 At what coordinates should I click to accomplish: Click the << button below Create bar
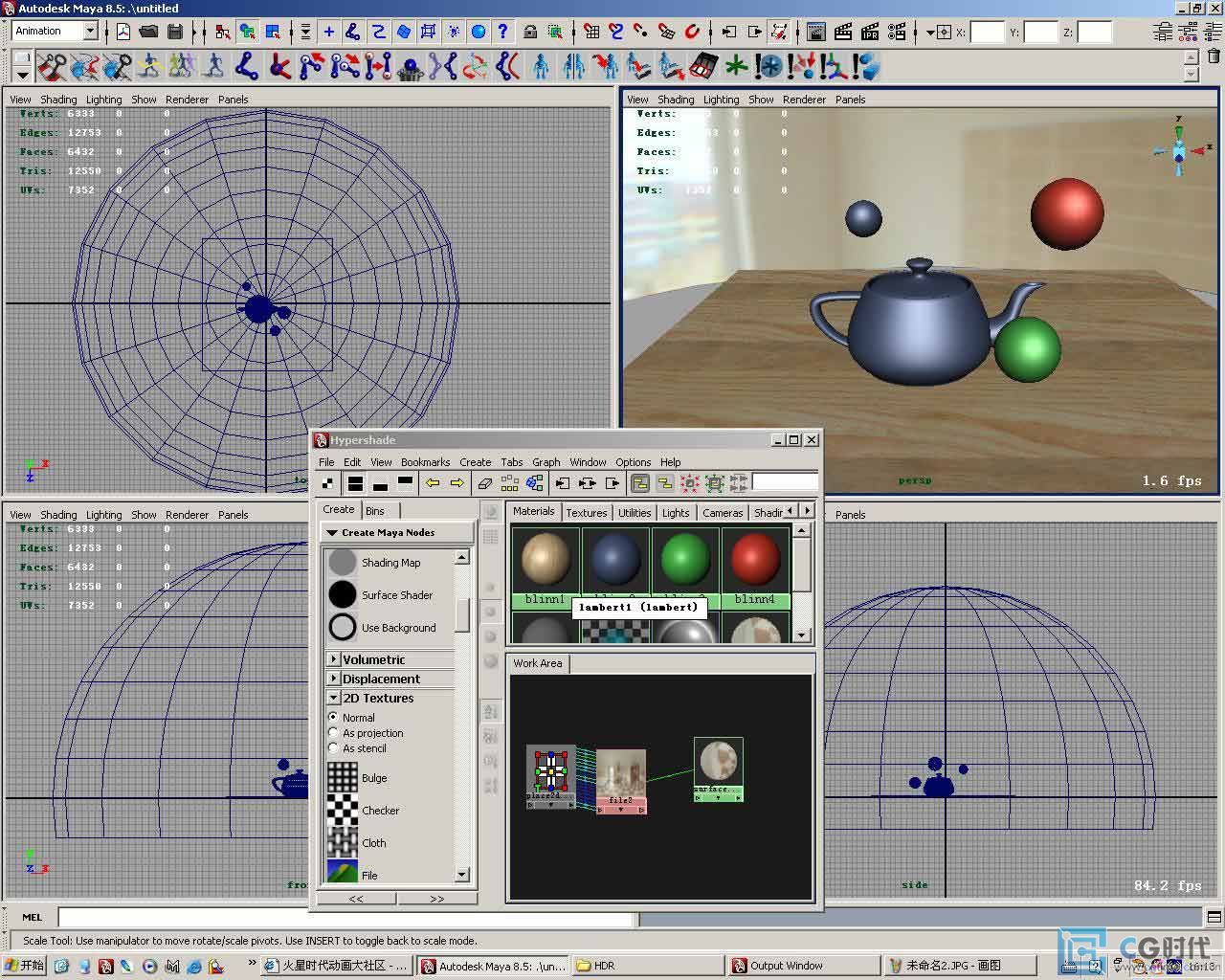(356, 899)
